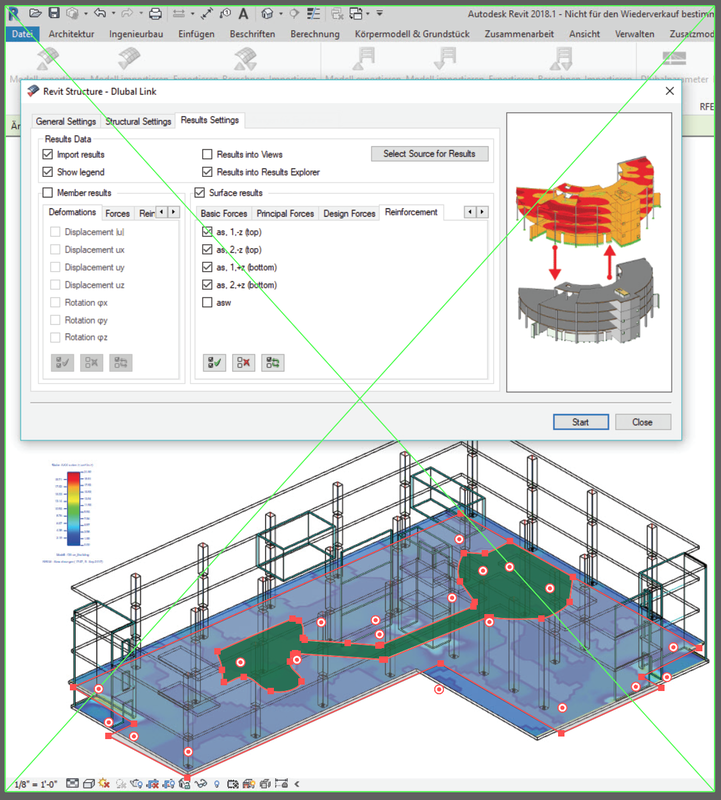The image size is (721, 800).
Task: Deselect all surface results with red X icon
Action: click(243, 363)
